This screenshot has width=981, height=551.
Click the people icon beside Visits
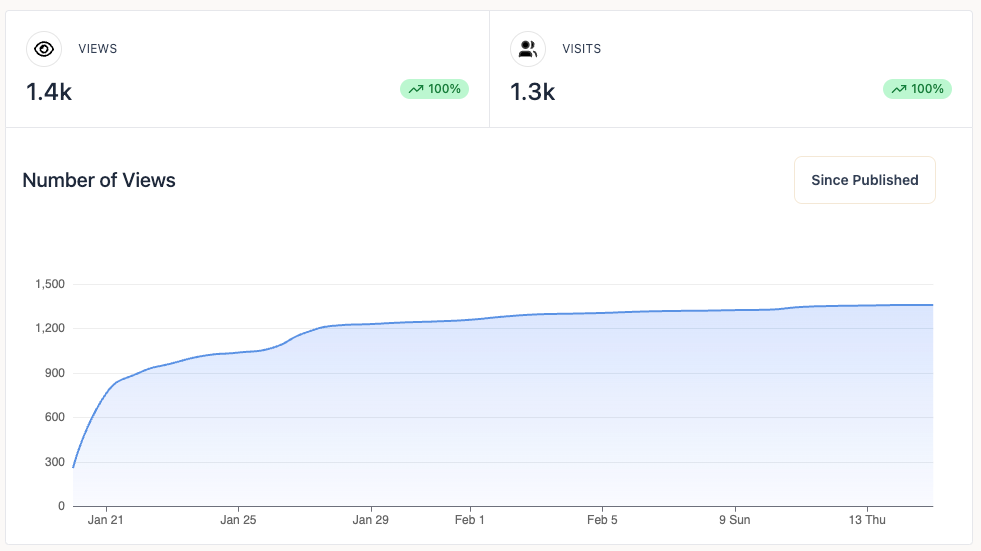pyautogui.click(x=527, y=48)
